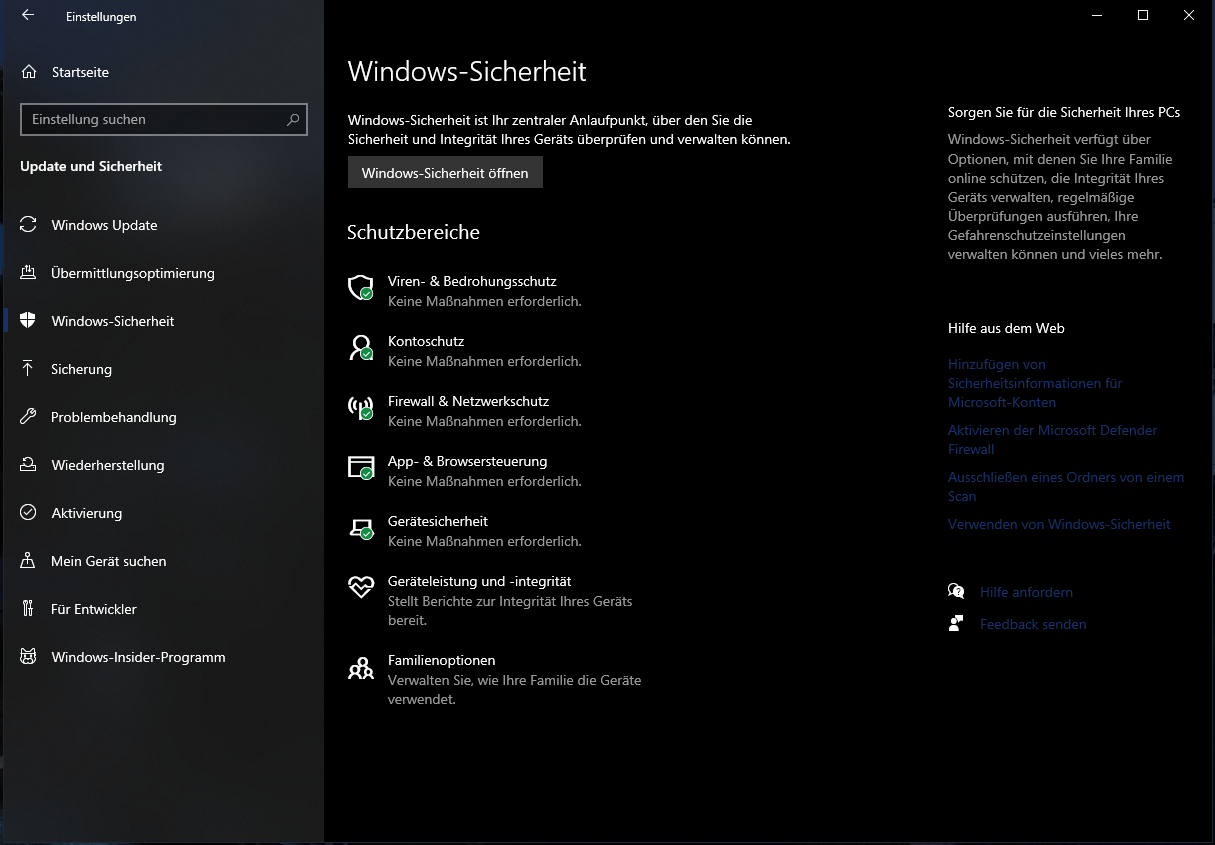Click the Hilfe anfordern link

coord(1026,592)
